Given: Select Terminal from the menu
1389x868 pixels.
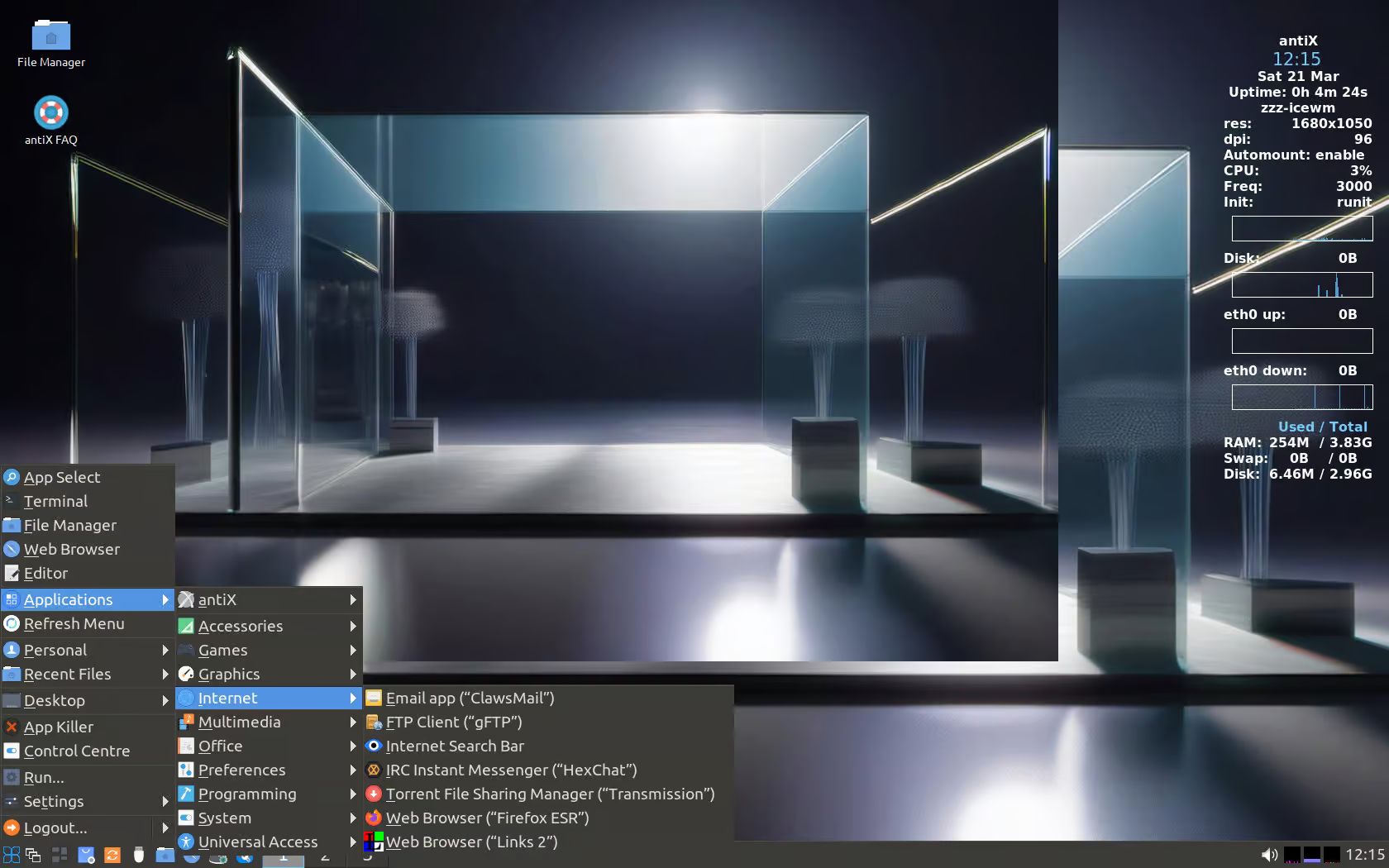Looking at the screenshot, I should pos(55,501).
